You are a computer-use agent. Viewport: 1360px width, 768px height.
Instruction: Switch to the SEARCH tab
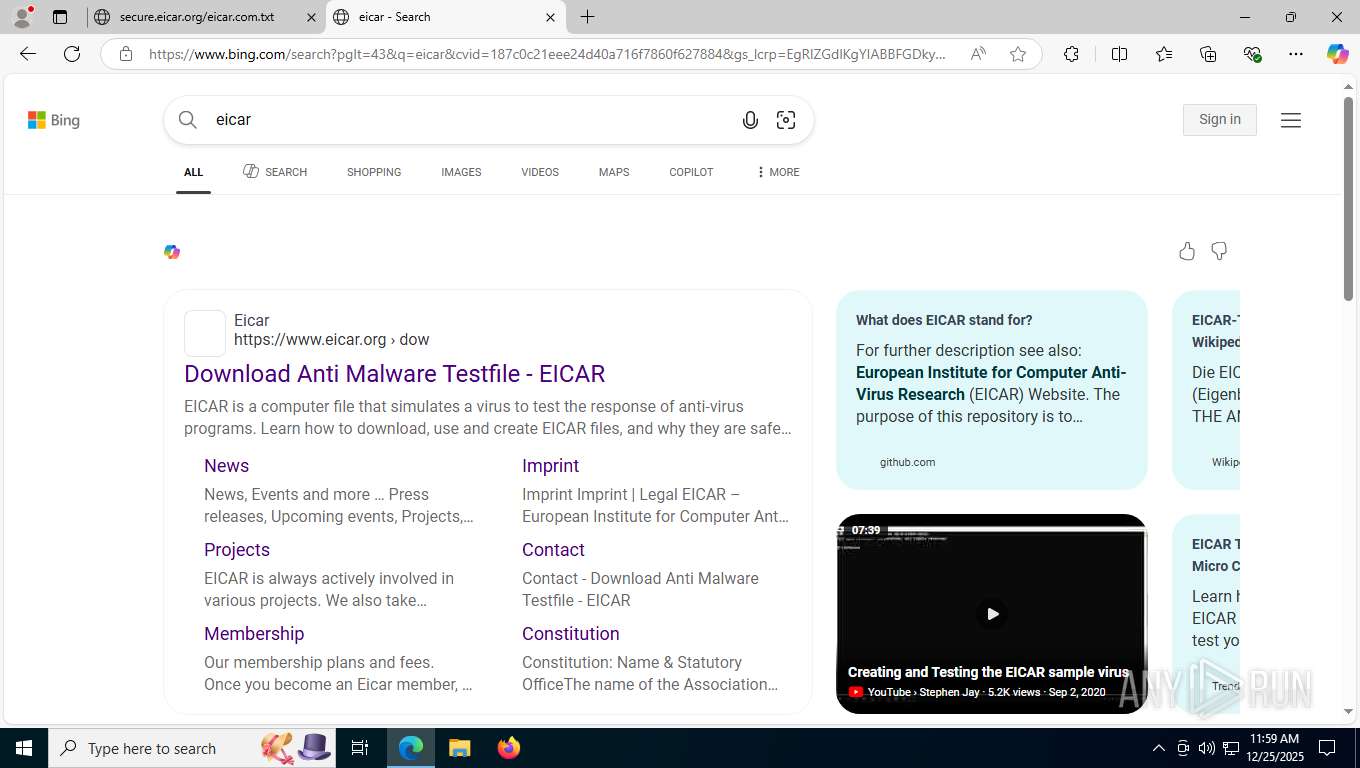point(275,172)
